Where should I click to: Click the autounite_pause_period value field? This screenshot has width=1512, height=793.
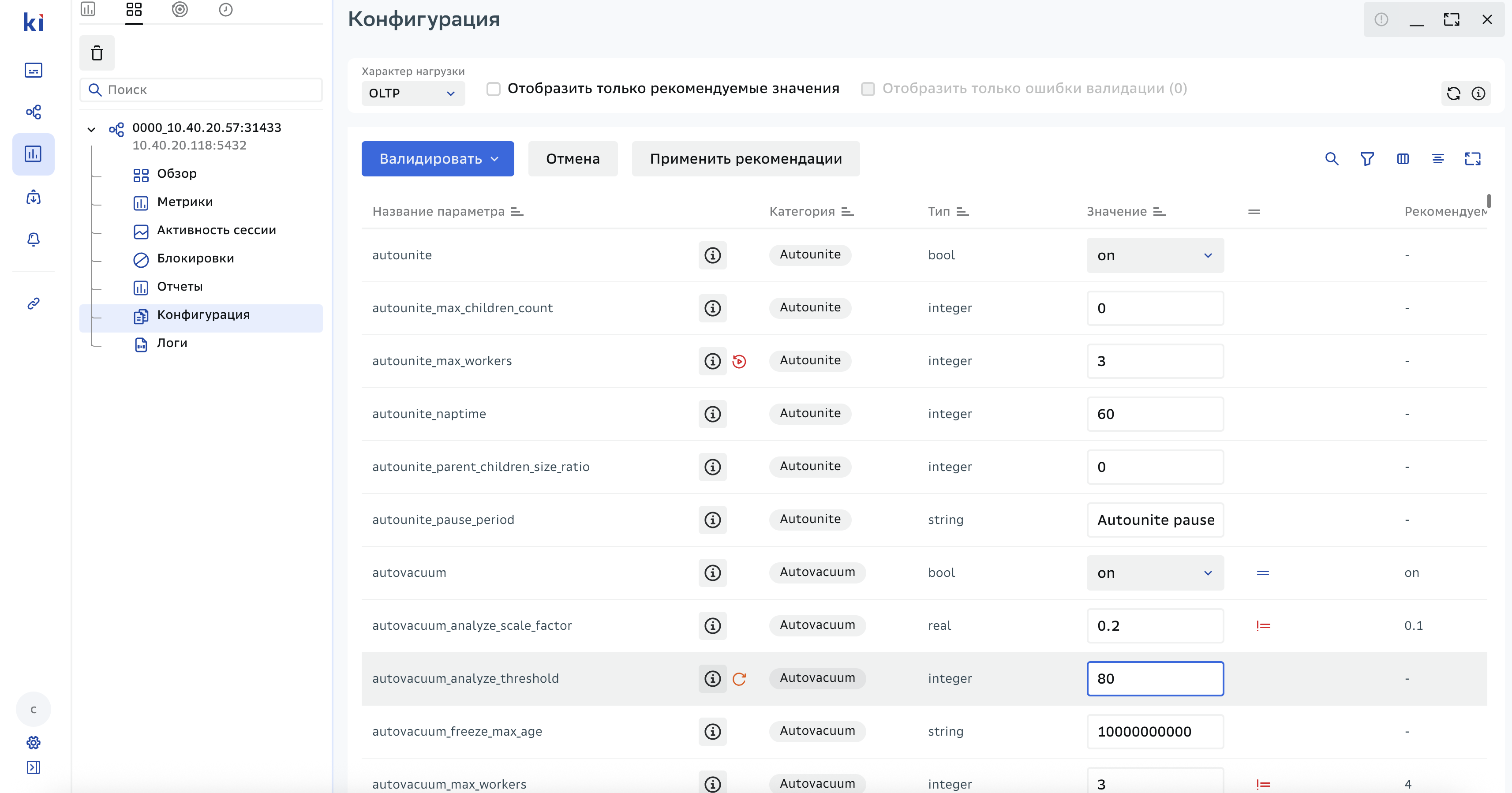(x=1155, y=520)
